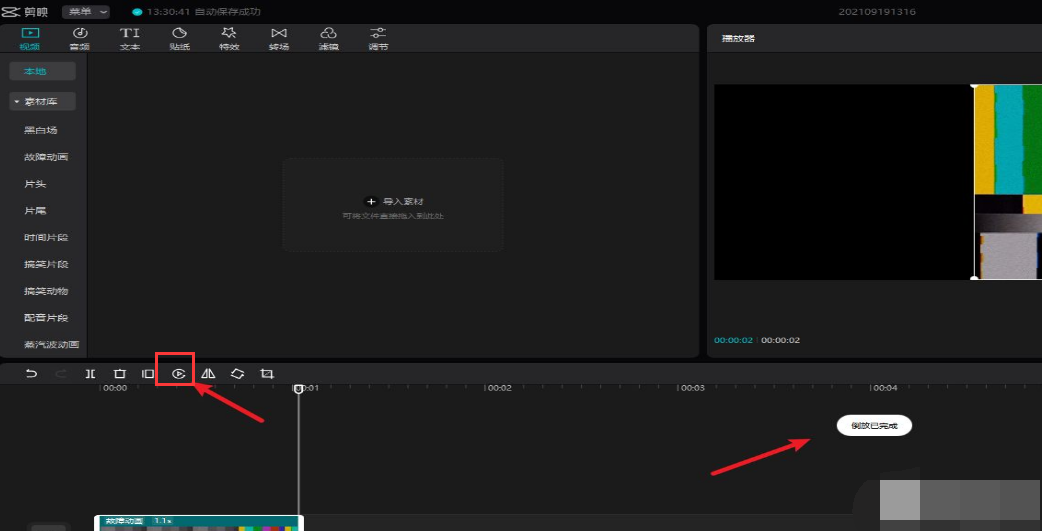Image resolution: width=1042 pixels, height=531 pixels.
Task: Open the 菜单 dropdown menu
Action: click(x=85, y=12)
